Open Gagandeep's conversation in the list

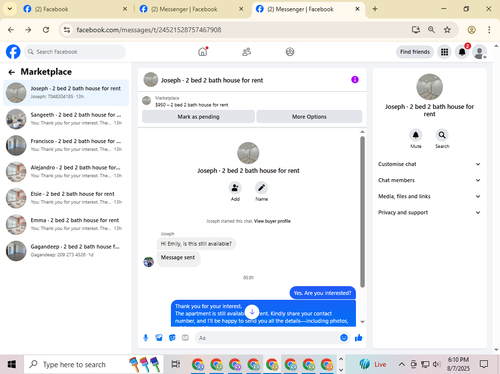pyautogui.click(x=66, y=251)
